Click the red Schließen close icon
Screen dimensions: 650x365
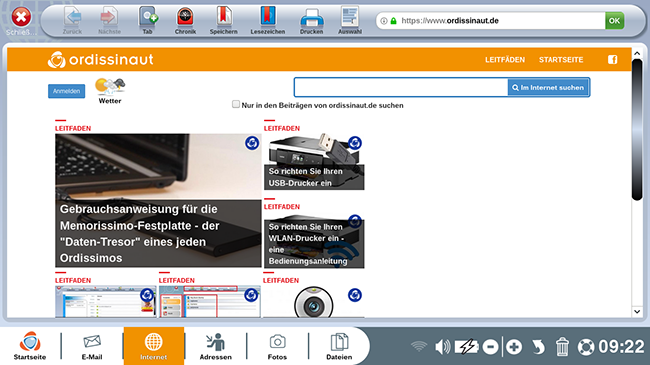point(21,17)
